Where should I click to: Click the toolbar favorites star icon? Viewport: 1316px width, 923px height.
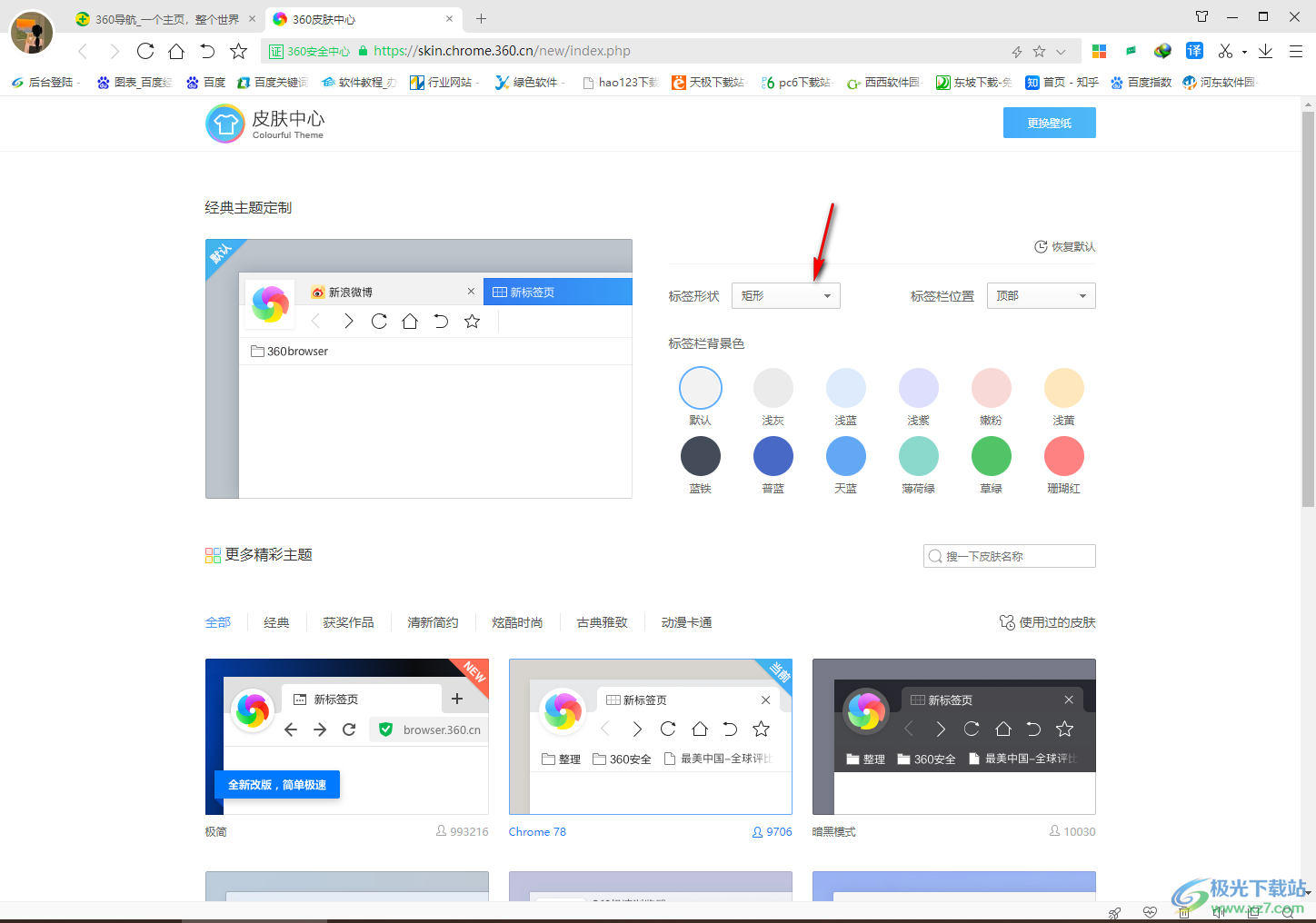point(238,51)
